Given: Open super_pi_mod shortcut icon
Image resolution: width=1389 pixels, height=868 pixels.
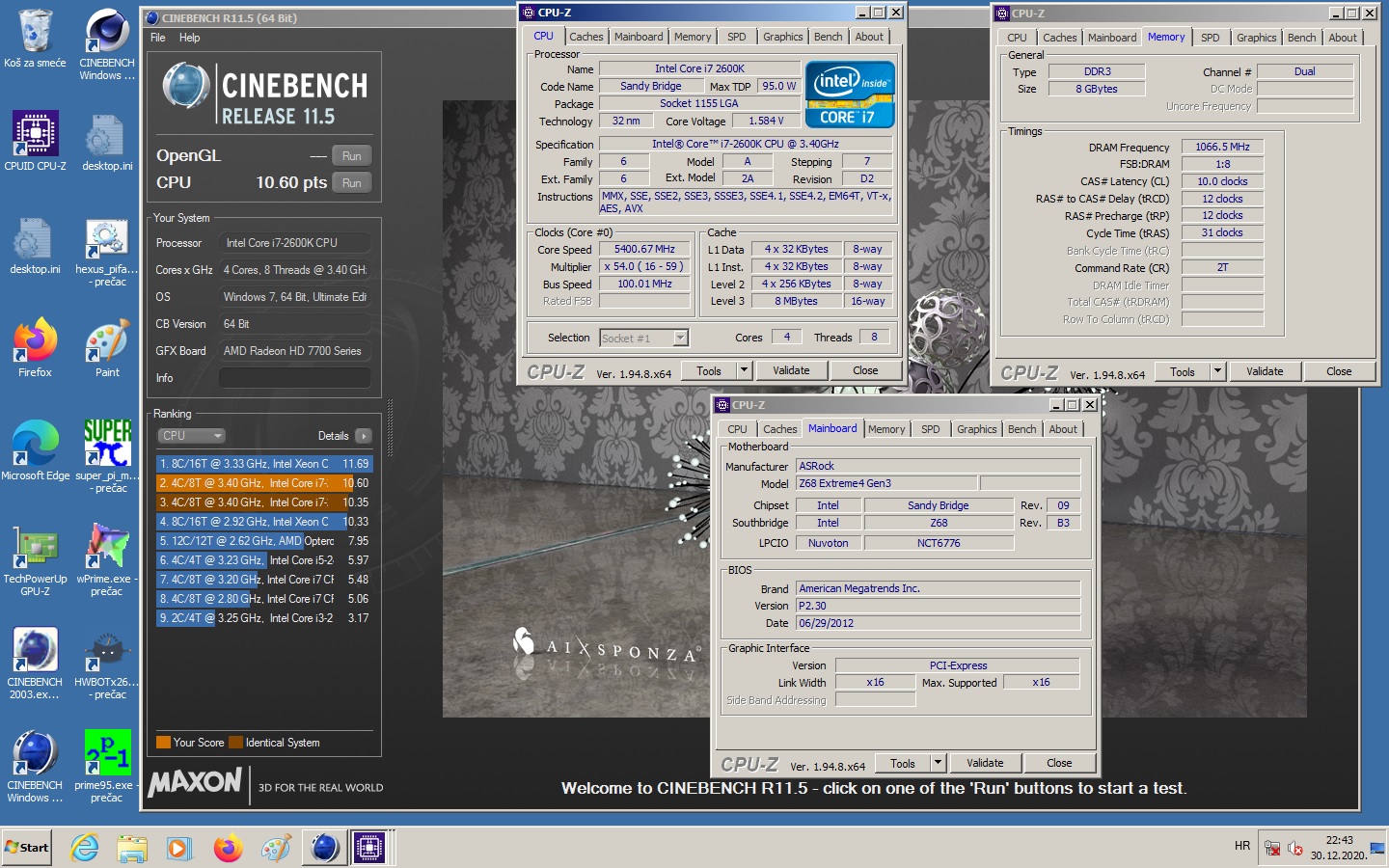Looking at the screenshot, I should pos(107,456).
